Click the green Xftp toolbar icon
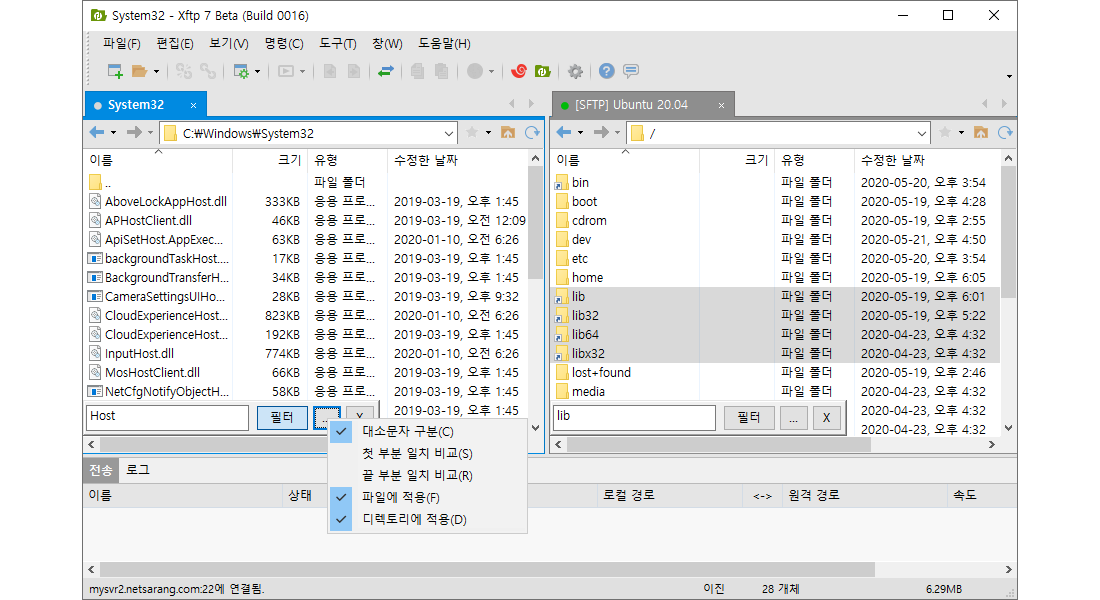This screenshot has width=1100, height=600. point(542,71)
